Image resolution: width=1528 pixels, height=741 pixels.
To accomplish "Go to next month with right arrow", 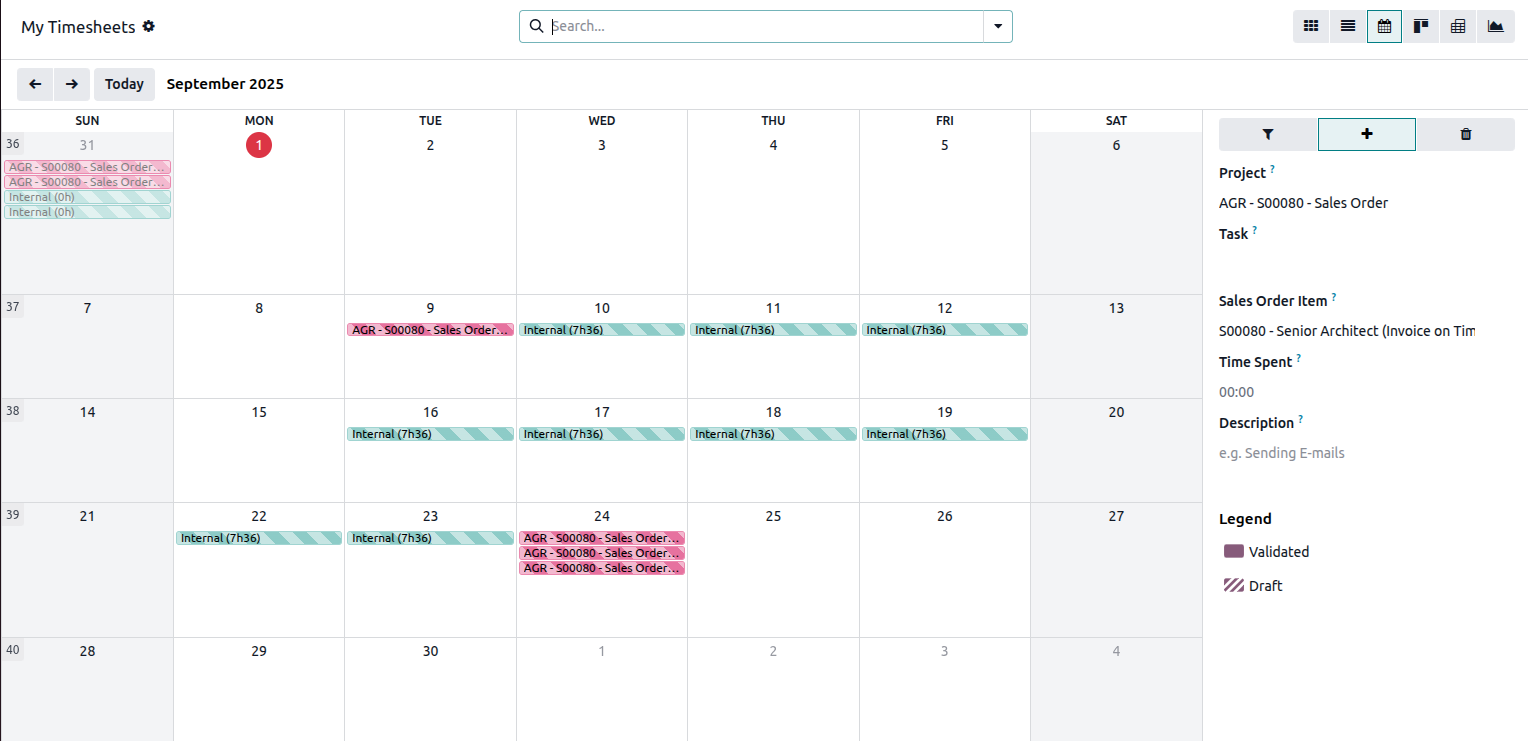I will (x=72, y=84).
